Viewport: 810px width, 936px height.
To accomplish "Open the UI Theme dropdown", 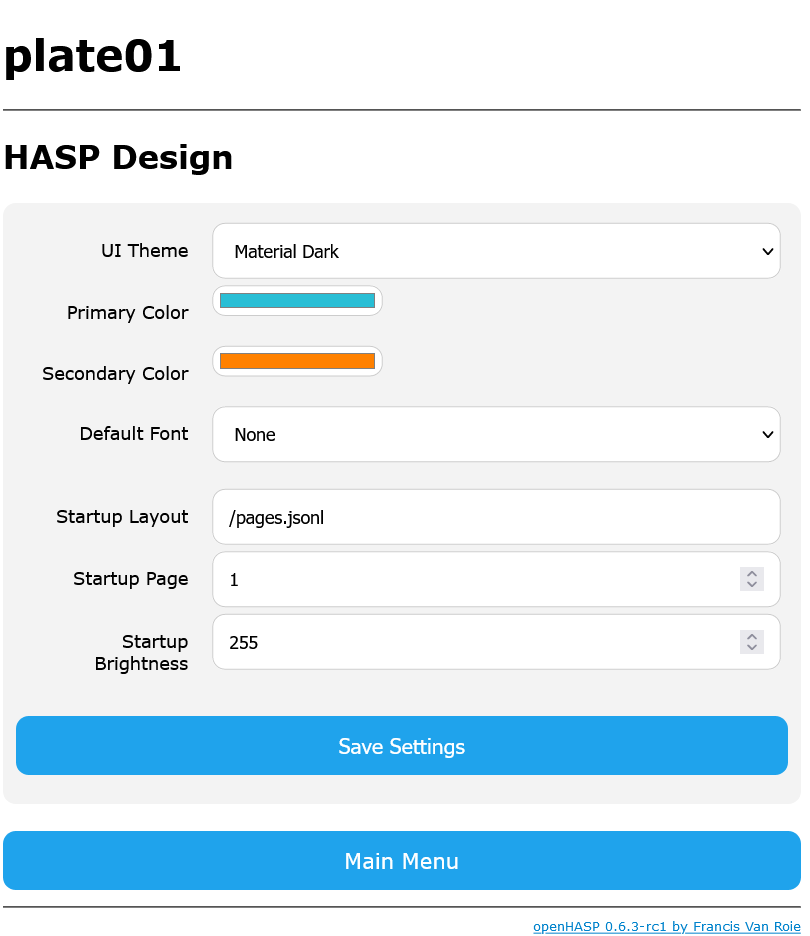I will coord(496,251).
